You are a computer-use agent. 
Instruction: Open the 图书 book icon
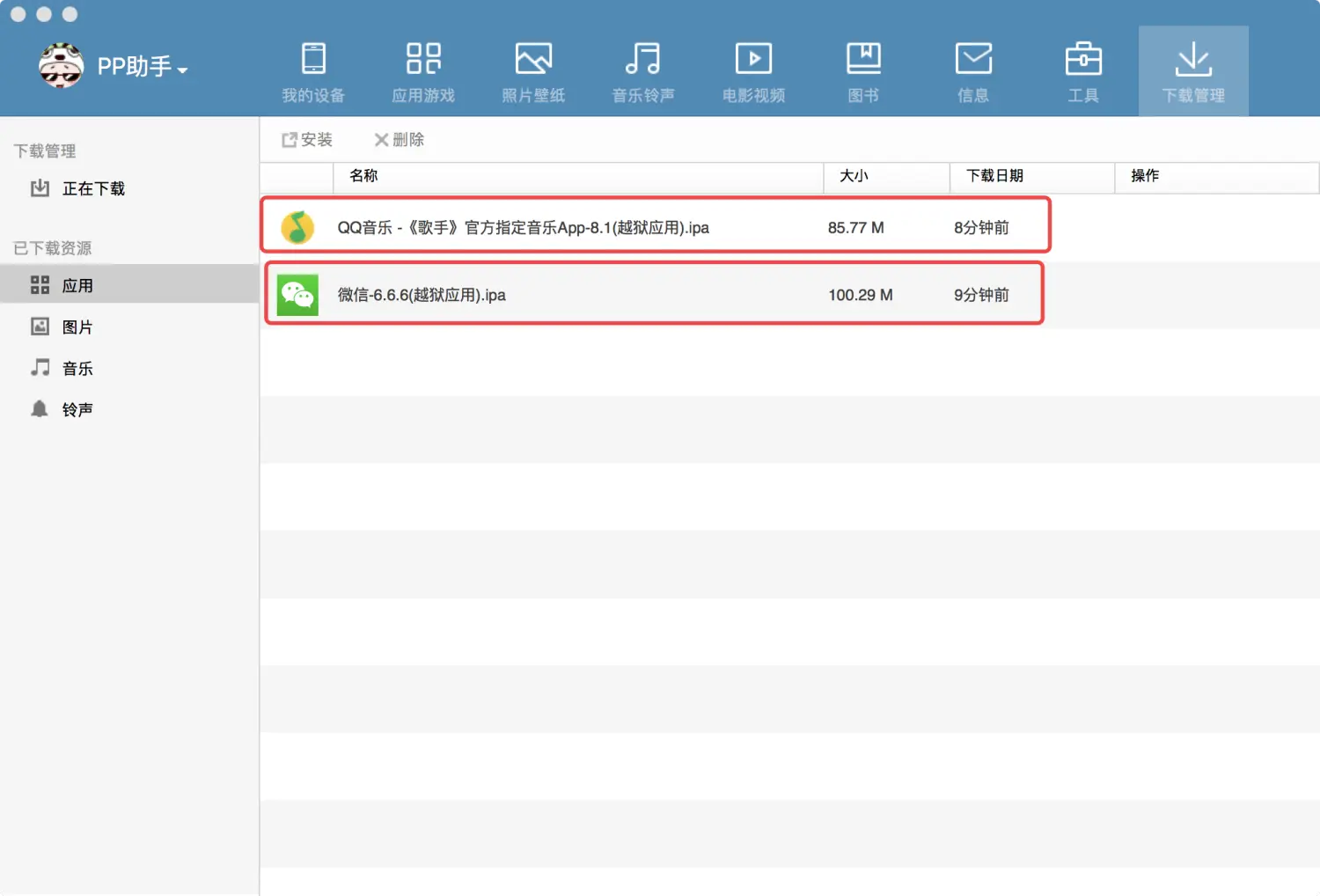coord(863,58)
